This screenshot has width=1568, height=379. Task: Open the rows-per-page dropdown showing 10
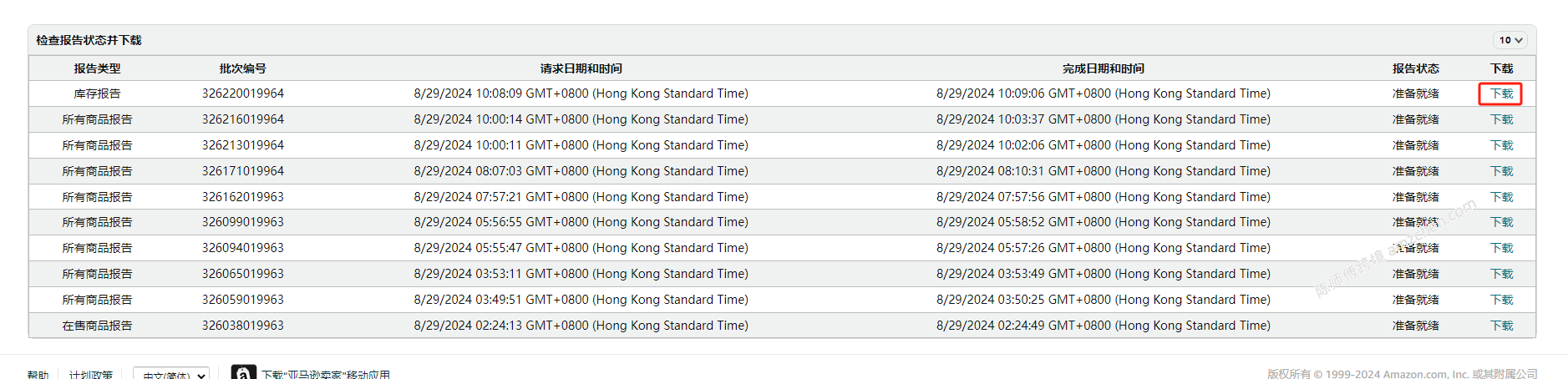click(1510, 40)
